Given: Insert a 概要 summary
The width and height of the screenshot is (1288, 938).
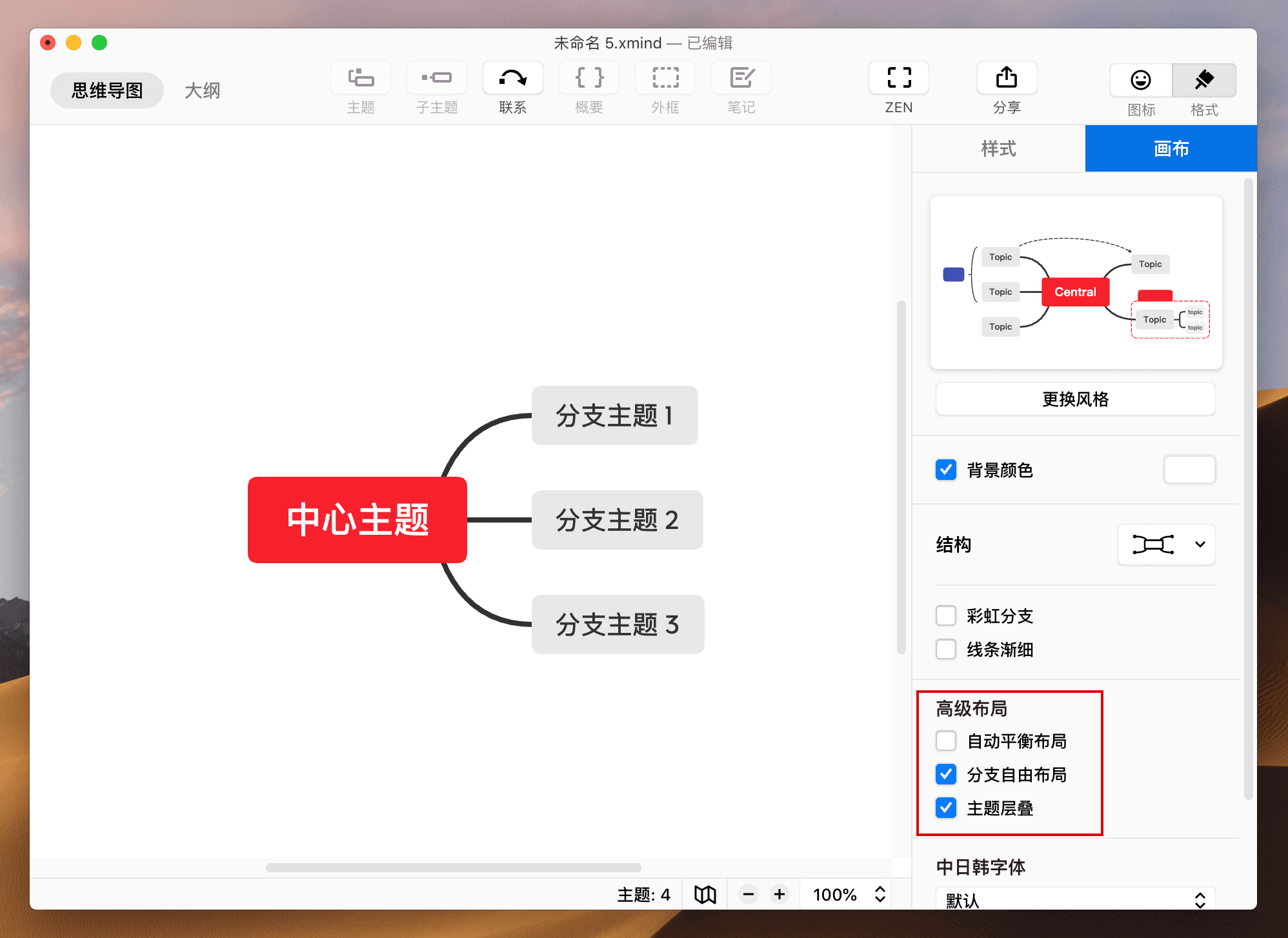Looking at the screenshot, I should (x=588, y=87).
